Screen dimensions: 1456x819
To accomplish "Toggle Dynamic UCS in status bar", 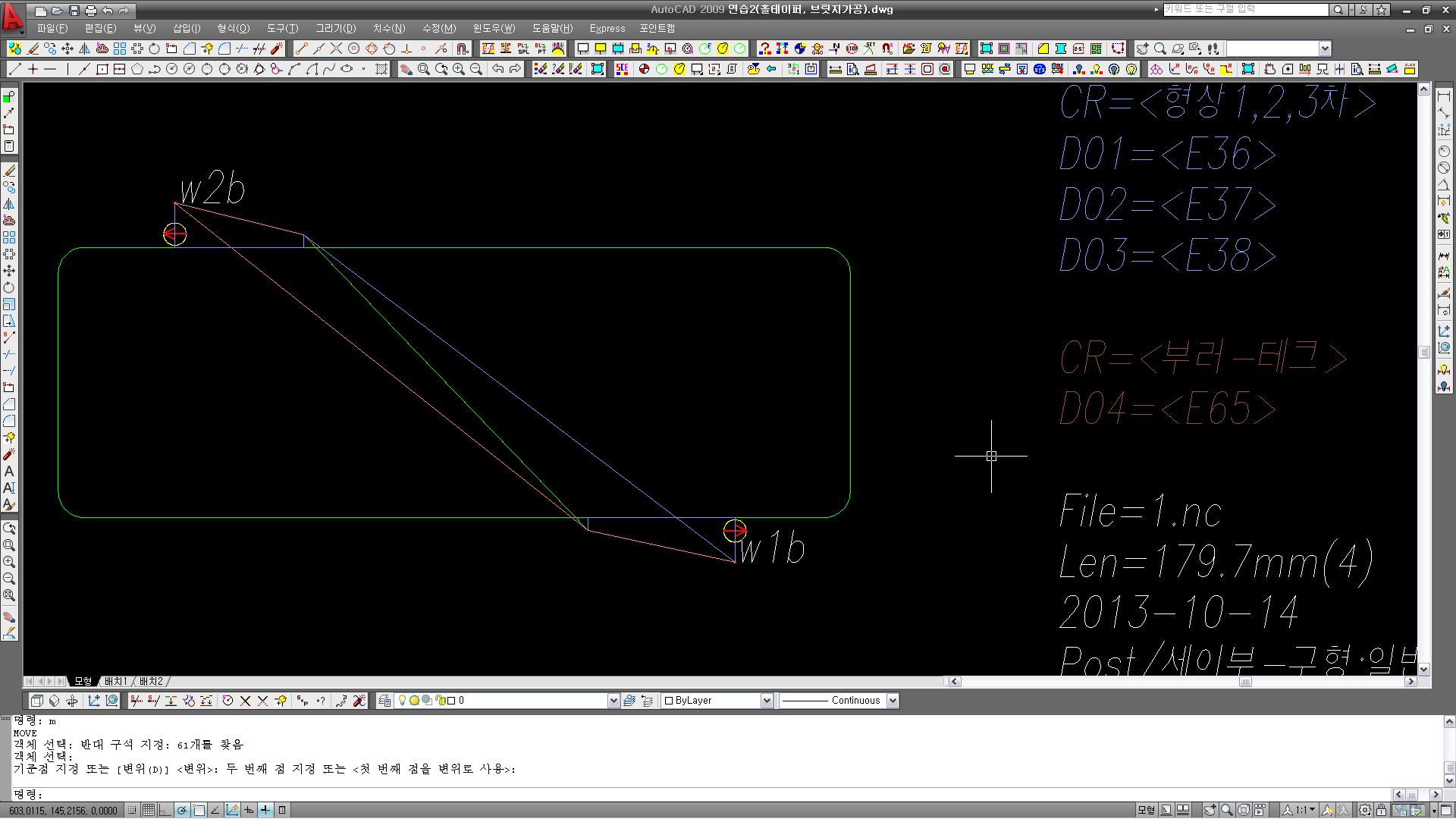I will point(232,810).
